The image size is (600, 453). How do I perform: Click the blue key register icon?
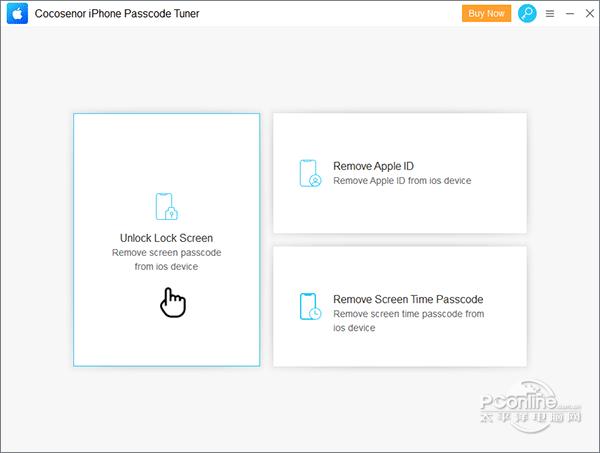527,13
